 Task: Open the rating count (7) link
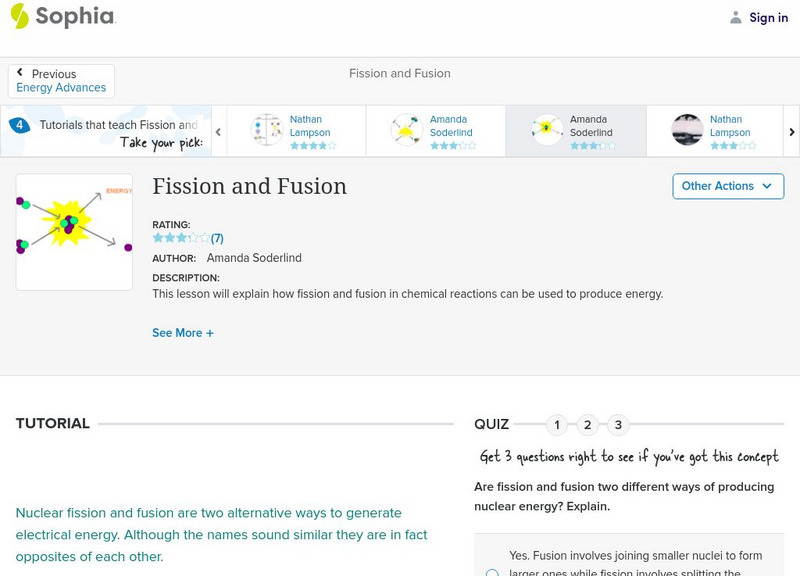pyautogui.click(x=217, y=238)
